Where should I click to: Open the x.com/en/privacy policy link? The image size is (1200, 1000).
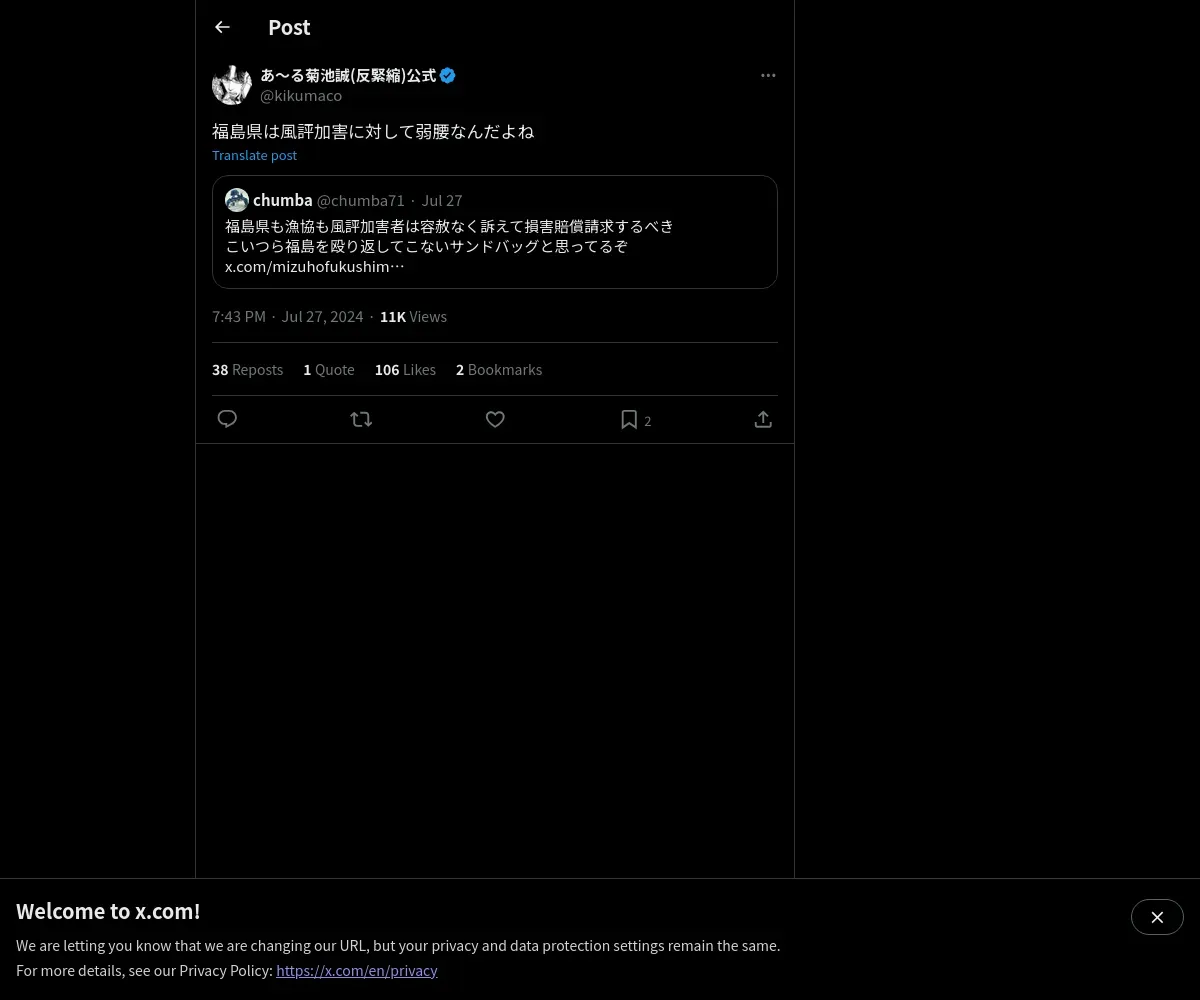pyautogui.click(x=357, y=970)
